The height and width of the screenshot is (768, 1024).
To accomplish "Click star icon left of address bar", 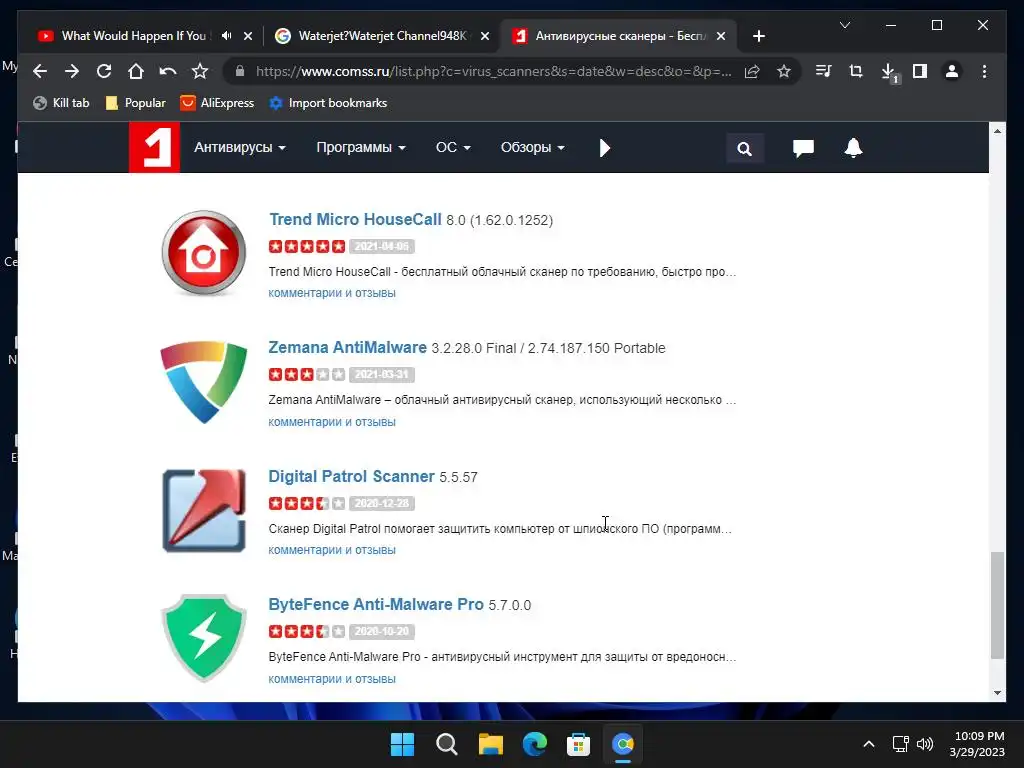I will pyautogui.click(x=200, y=71).
